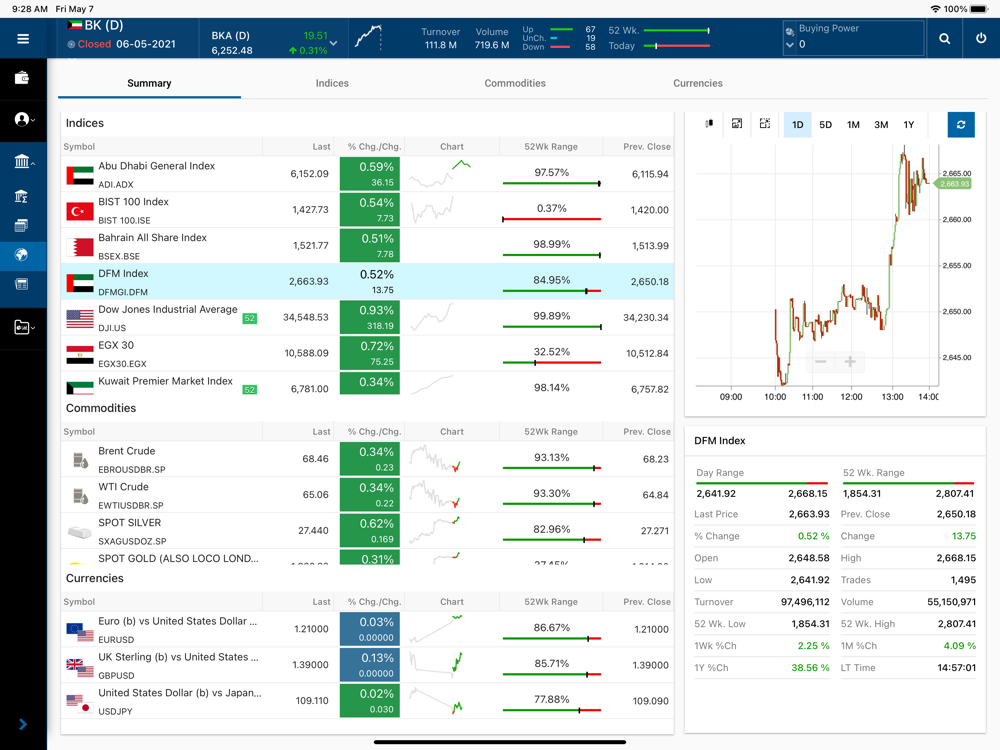Tap the Turkey flag for BIST 100
Image resolution: width=1000 pixels, height=750 pixels.
(x=80, y=211)
